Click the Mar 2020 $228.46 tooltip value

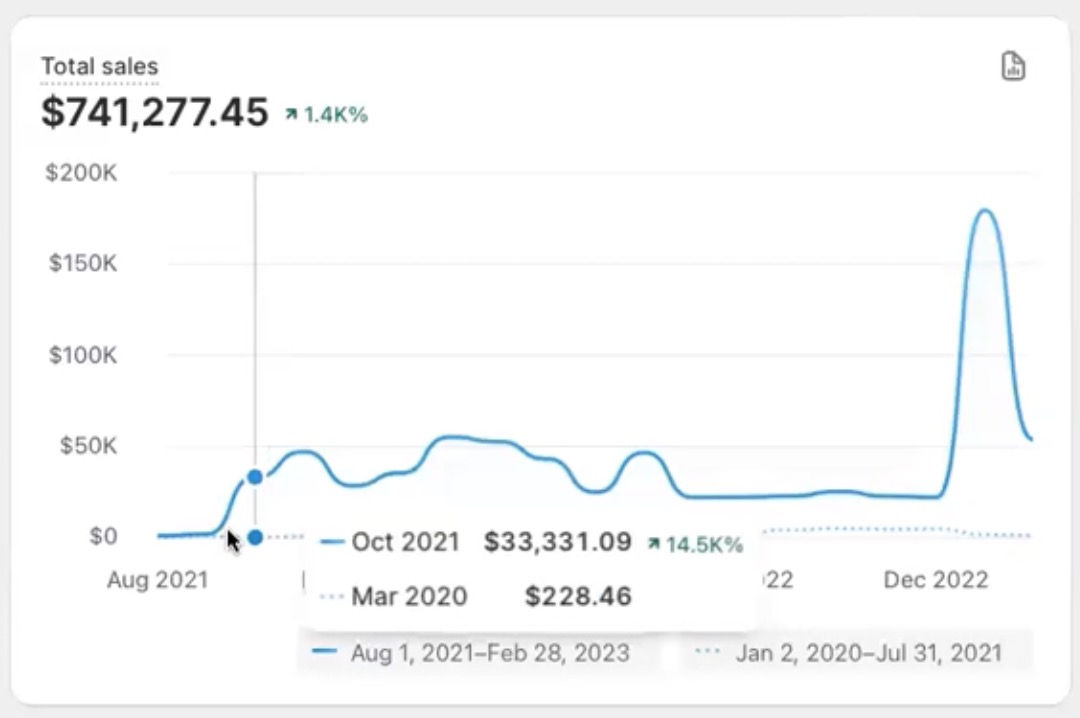(578, 597)
